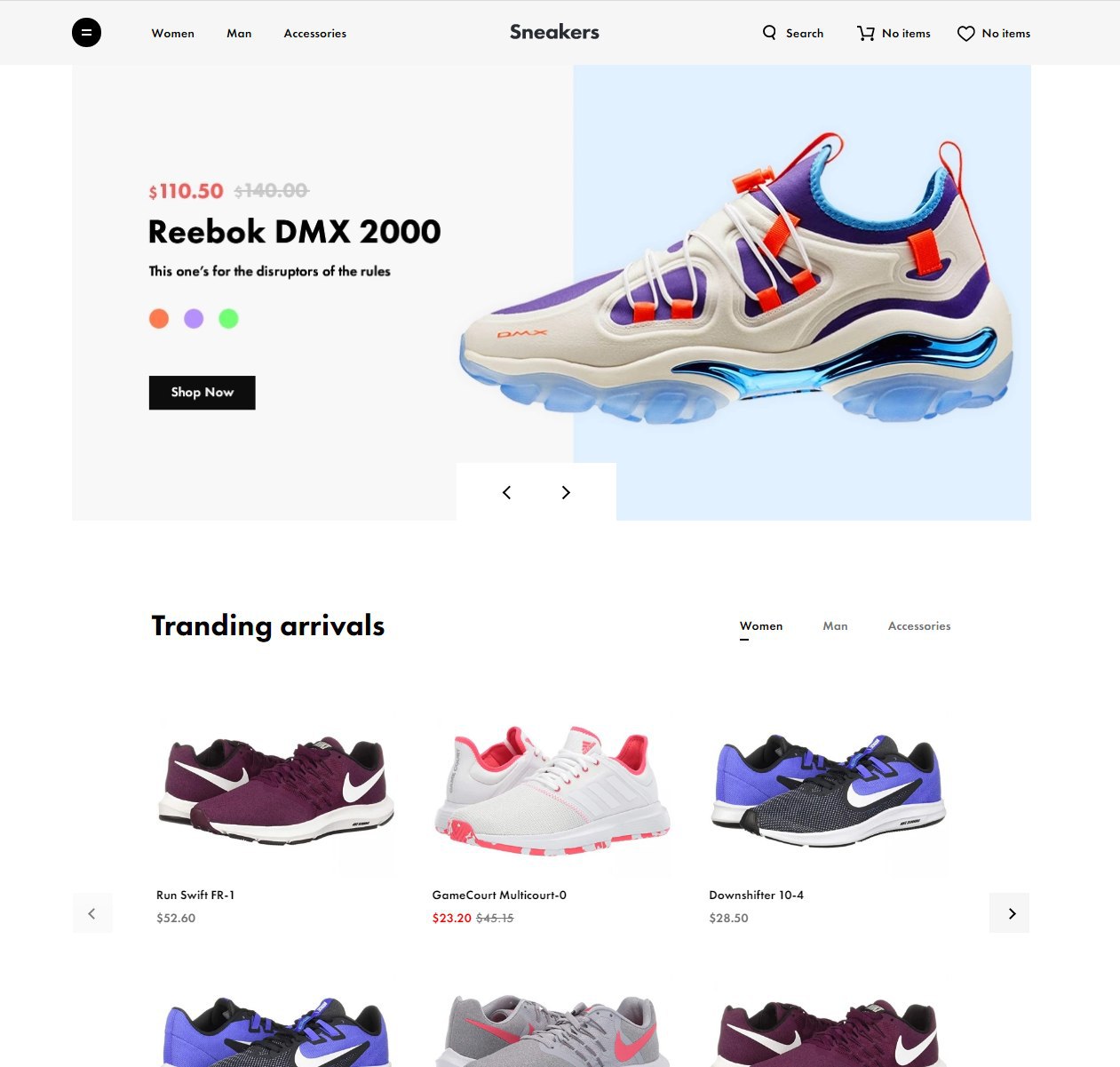Select the green color option
The image size is (1120, 1067).
pyautogui.click(x=228, y=318)
